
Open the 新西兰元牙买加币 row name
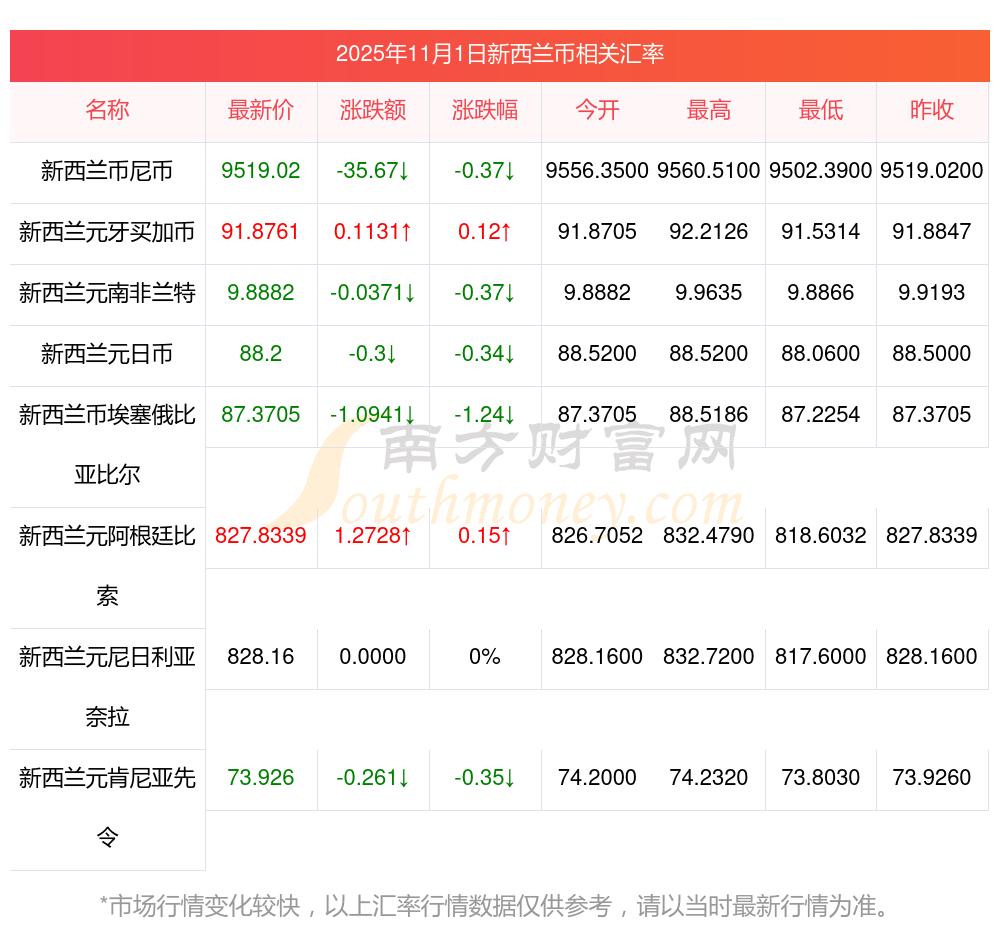point(107,232)
